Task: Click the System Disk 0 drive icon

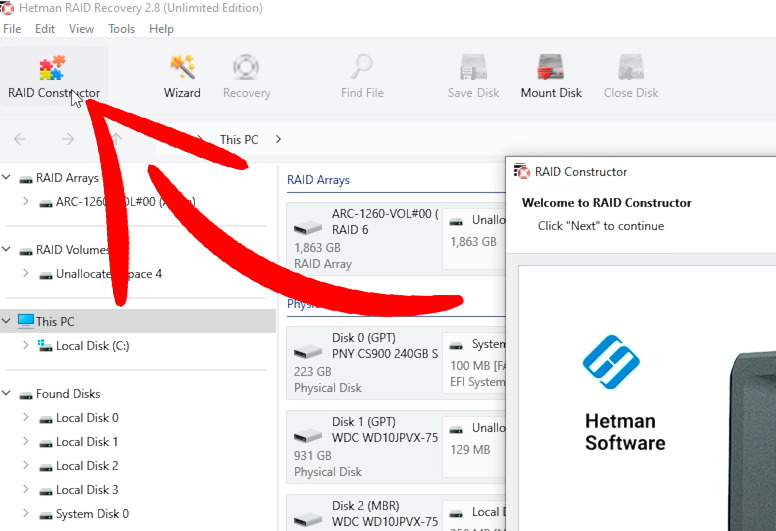Action: tap(46, 516)
